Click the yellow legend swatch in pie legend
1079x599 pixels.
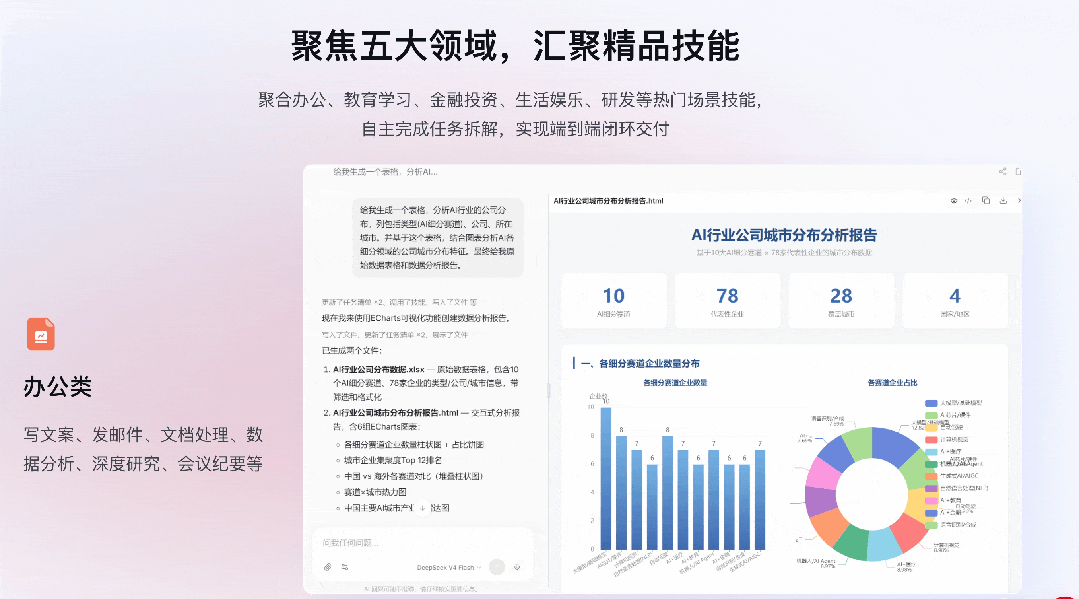931,428
